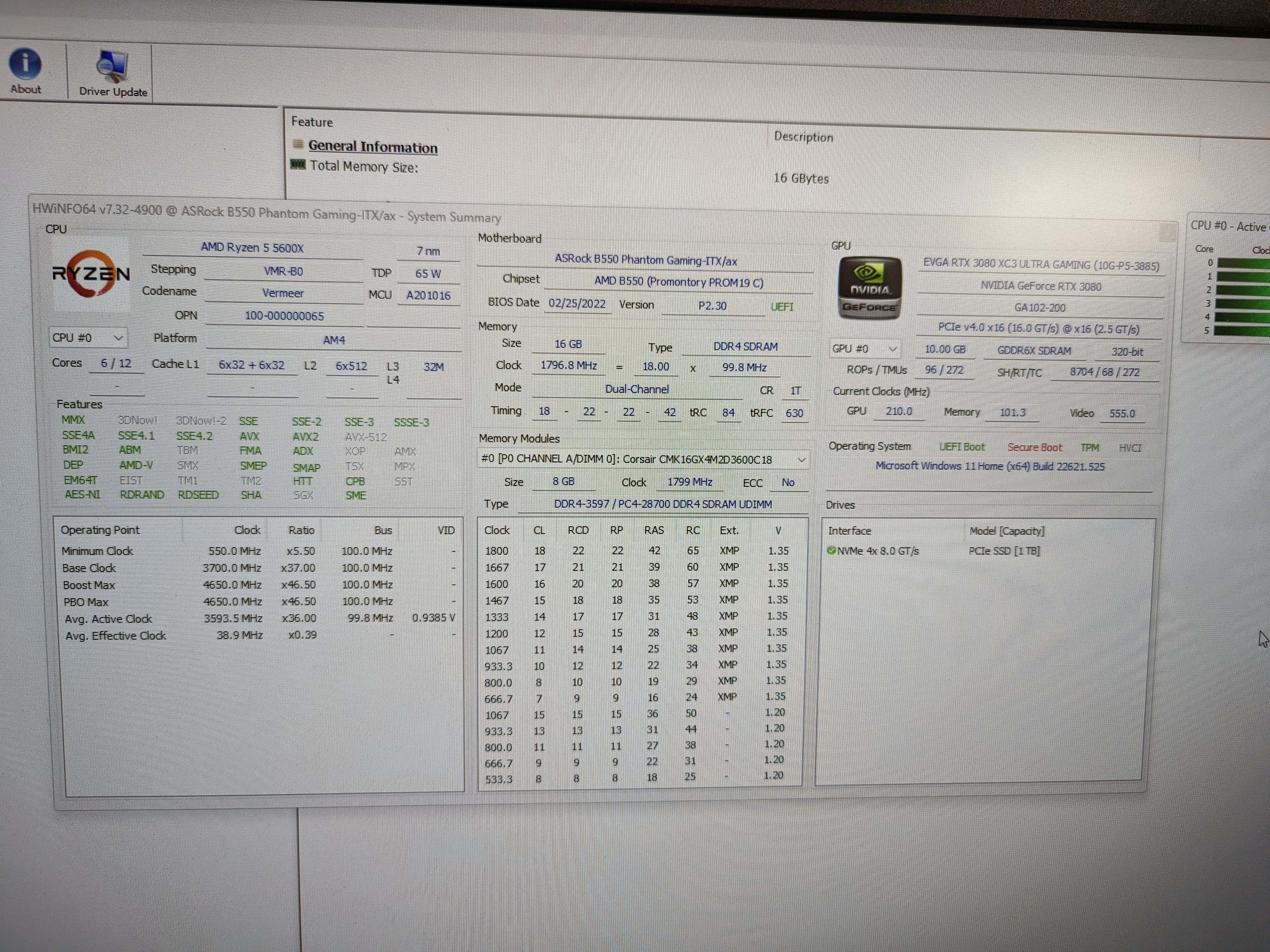Click the BIOS Date value 02/25/2022
The width and height of the screenshot is (1270, 952).
577,304
